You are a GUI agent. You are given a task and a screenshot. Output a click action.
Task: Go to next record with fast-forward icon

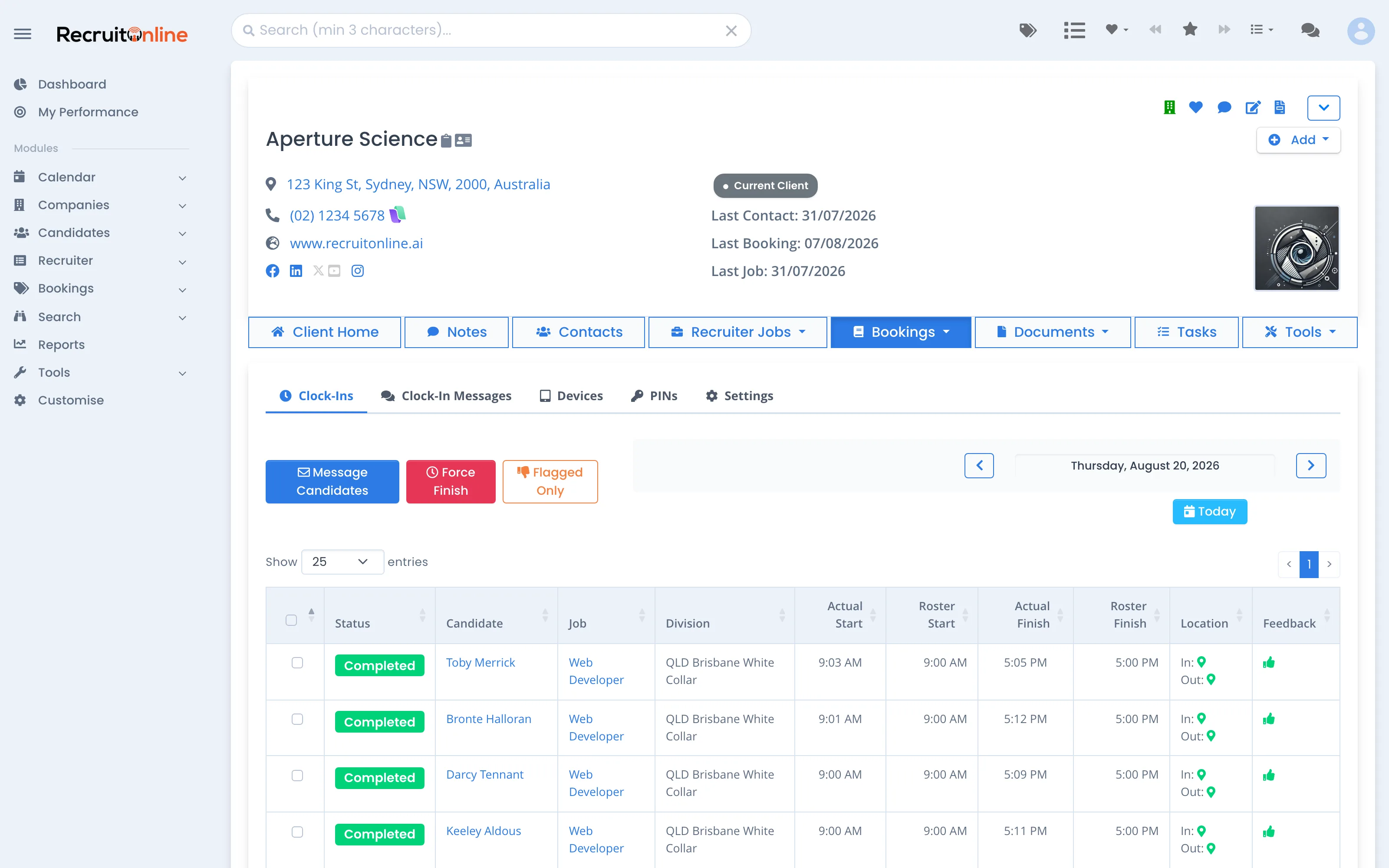[1224, 29]
